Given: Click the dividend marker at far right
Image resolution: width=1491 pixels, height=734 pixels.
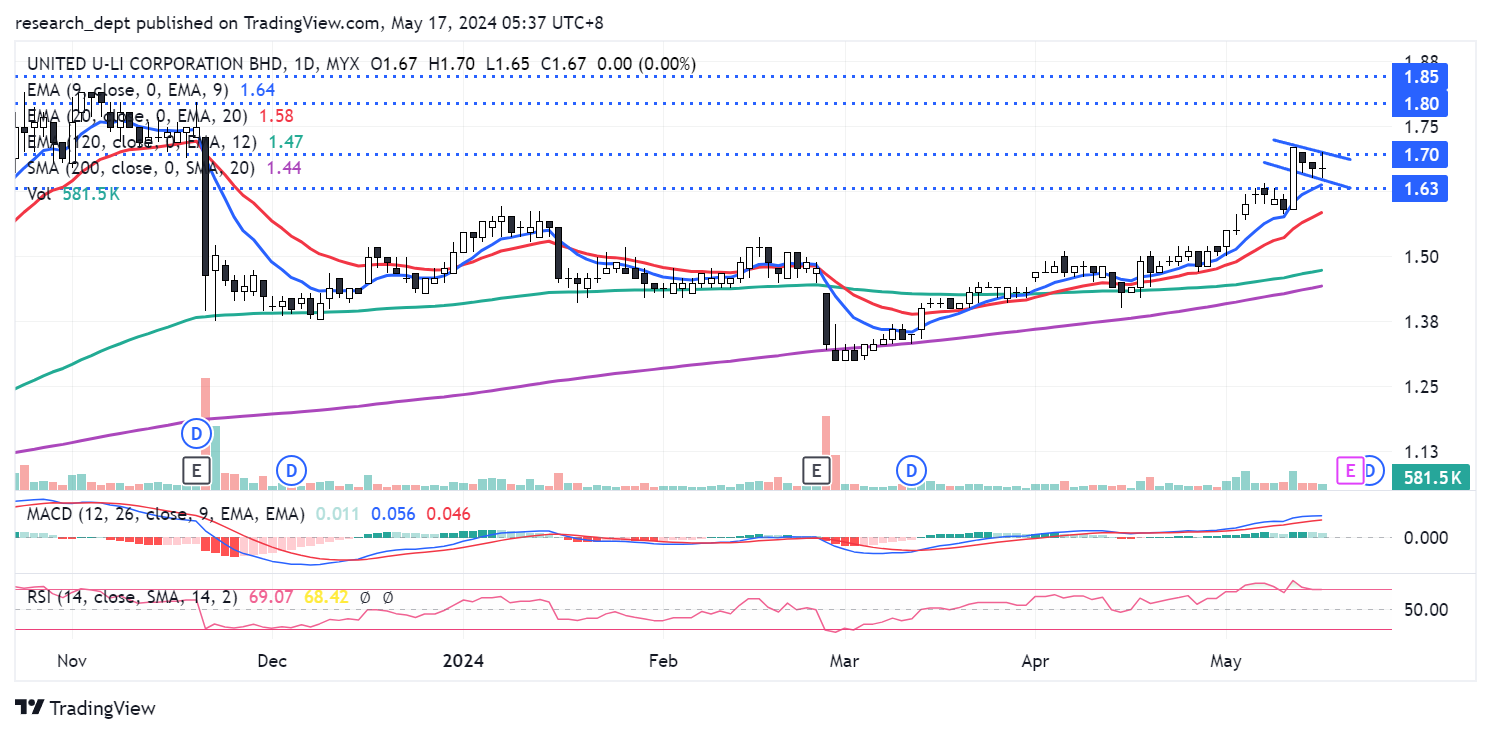Looking at the screenshot, I should [1372, 469].
